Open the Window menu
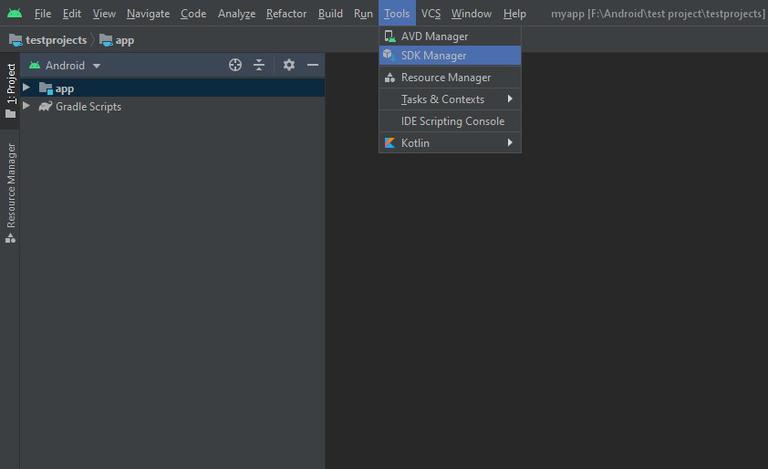This screenshot has width=768, height=469. tap(471, 14)
